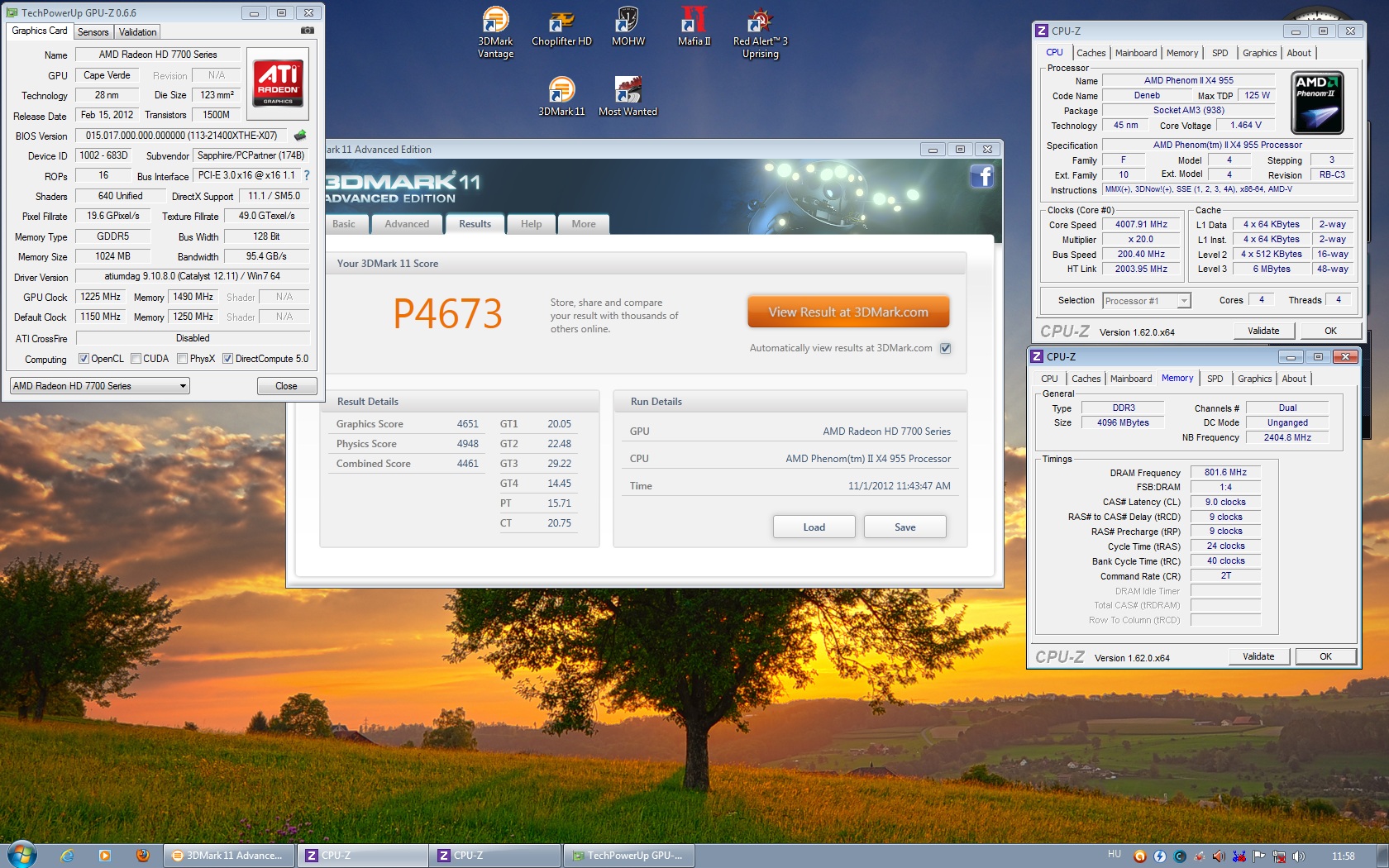The width and height of the screenshot is (1389, 868).
Task: Click the Close button in GPU-Z
Action: pos(286,386)
